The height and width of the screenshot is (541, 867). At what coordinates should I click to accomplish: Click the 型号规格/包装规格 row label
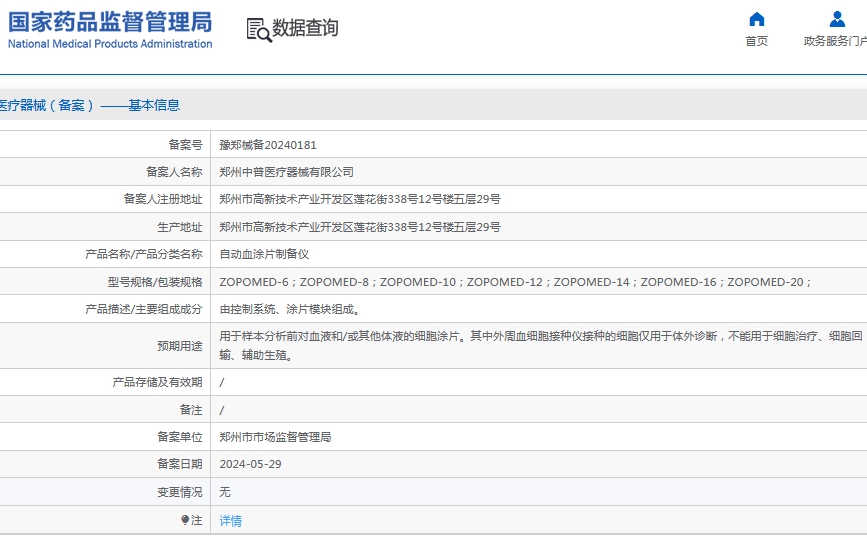155,282
